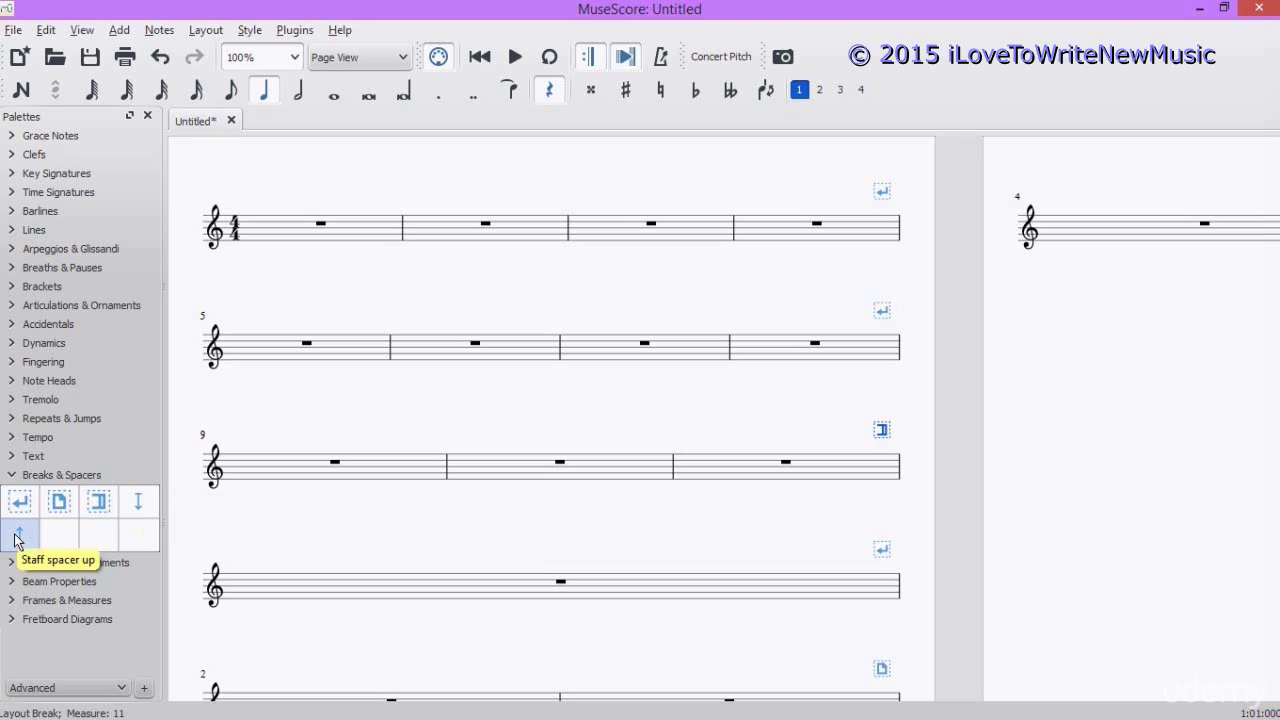Create a new score with toolbar icon
This screenshot has height=720, width=1280.
coord(20,57)
